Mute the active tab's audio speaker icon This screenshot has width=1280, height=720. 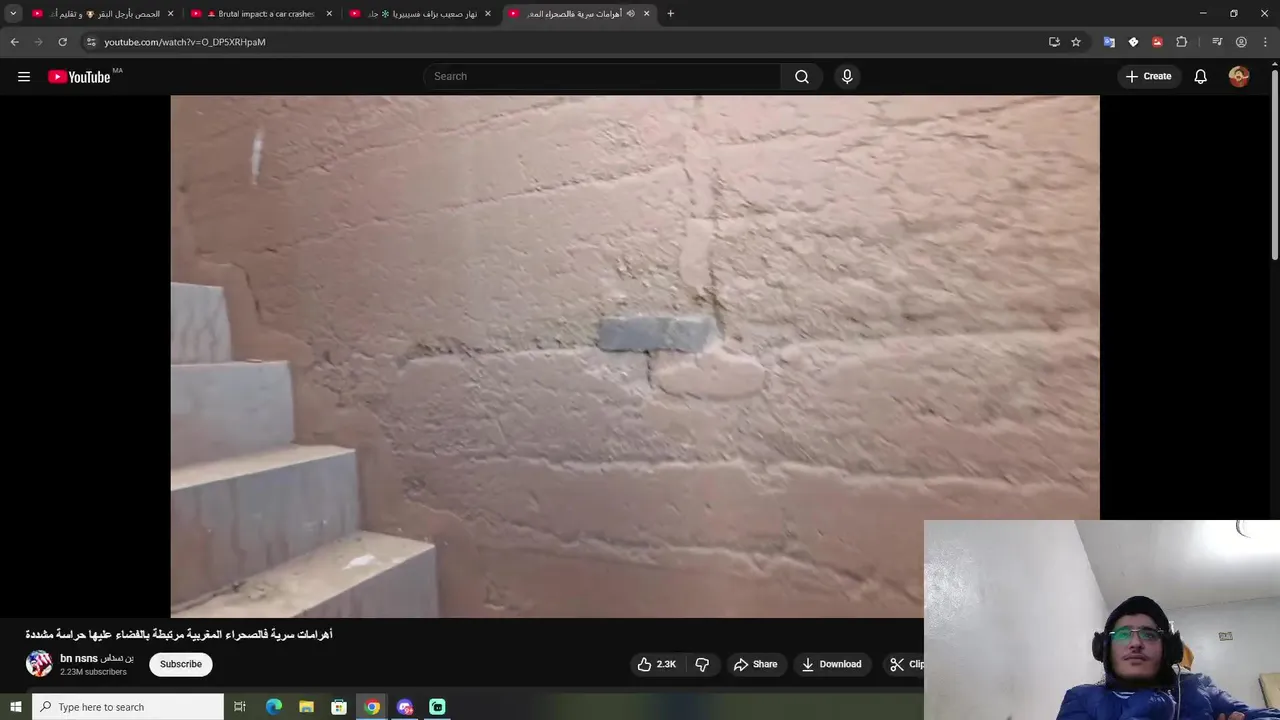630,14
